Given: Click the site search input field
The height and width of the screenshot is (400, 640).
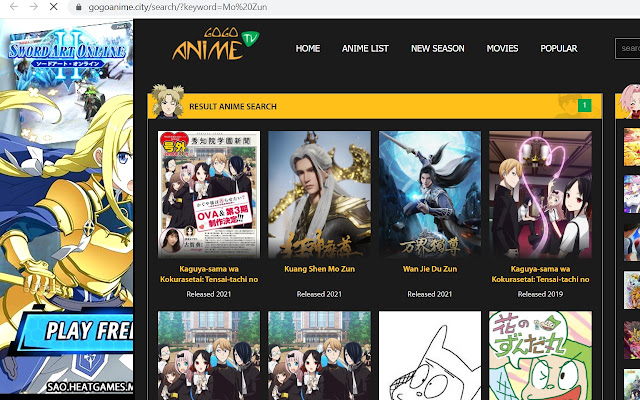Looking at the screenshot, I should pos(627,49).
